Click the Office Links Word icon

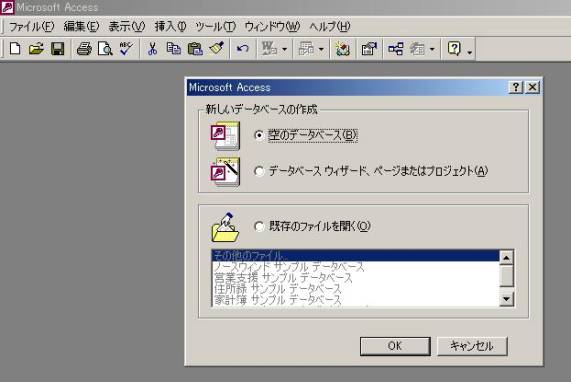[269, 48]
